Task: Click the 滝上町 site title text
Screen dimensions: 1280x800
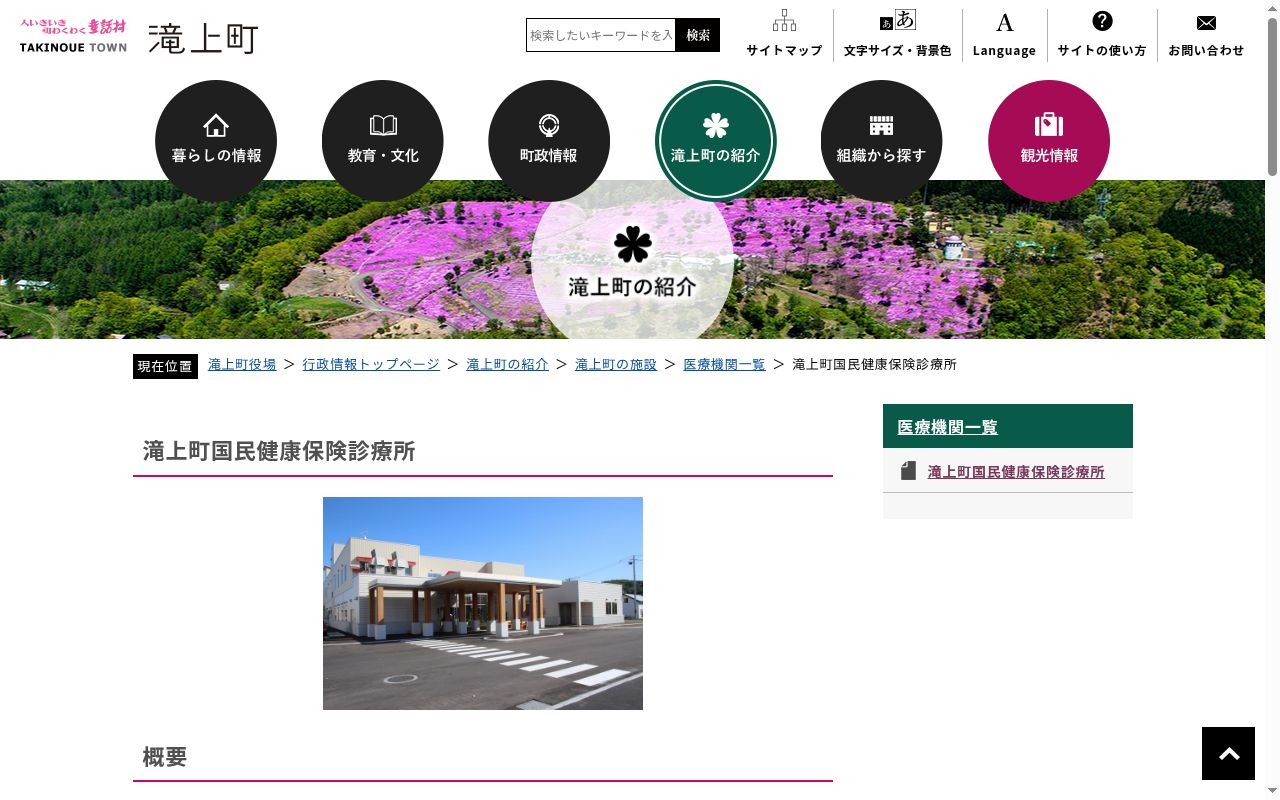Action: (203, 38)
